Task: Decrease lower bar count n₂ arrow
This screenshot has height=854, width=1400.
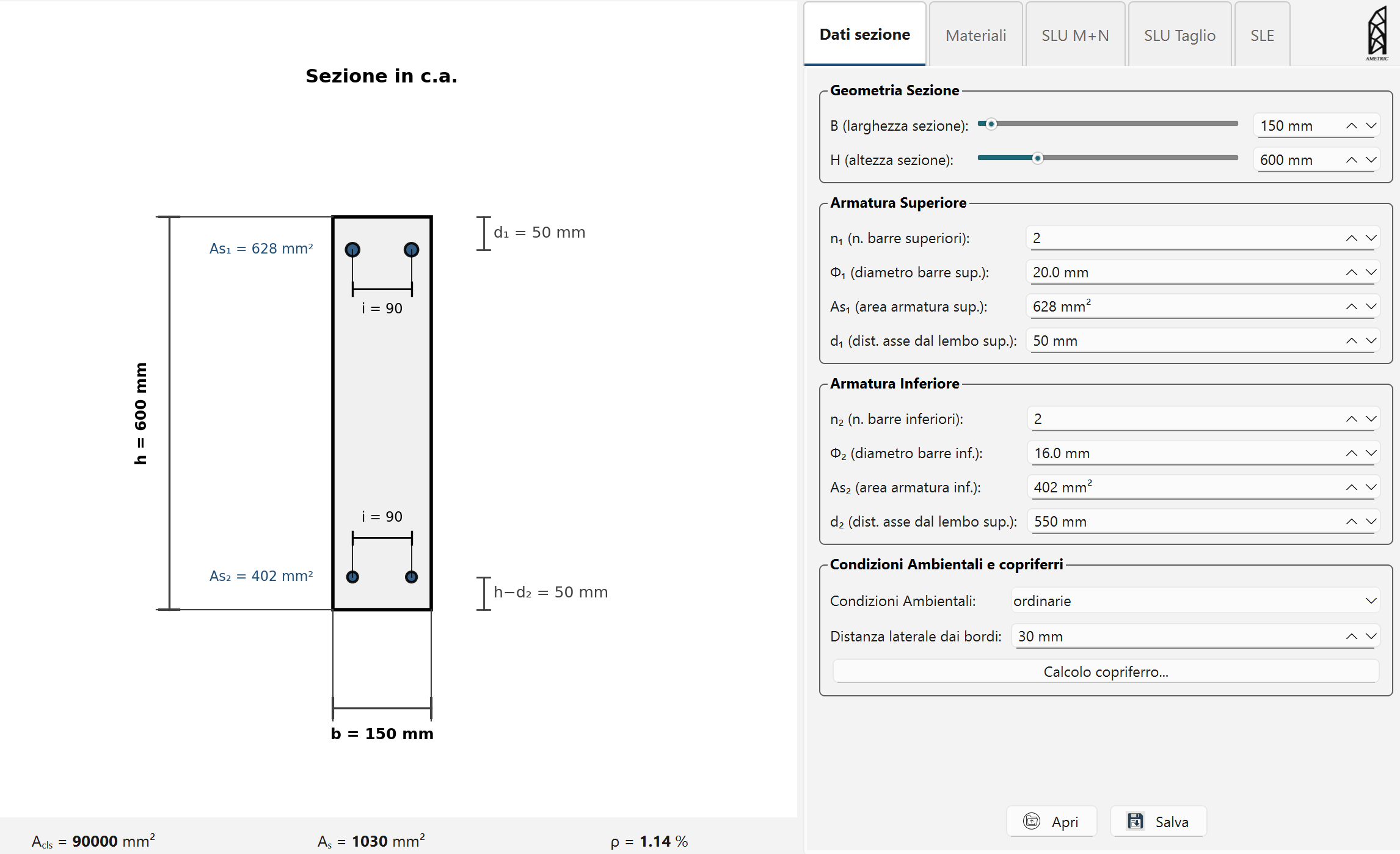Action: tap(1371, 419)
